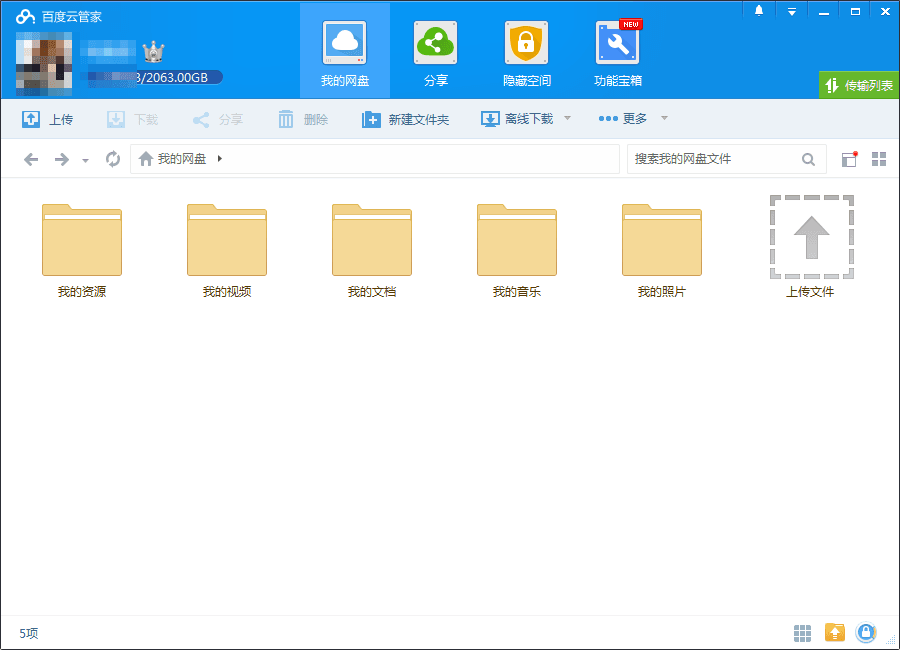The width and height of the screenshot is (900, 650).
Task: Refresh the current folder view
Action: coord(112,158)
